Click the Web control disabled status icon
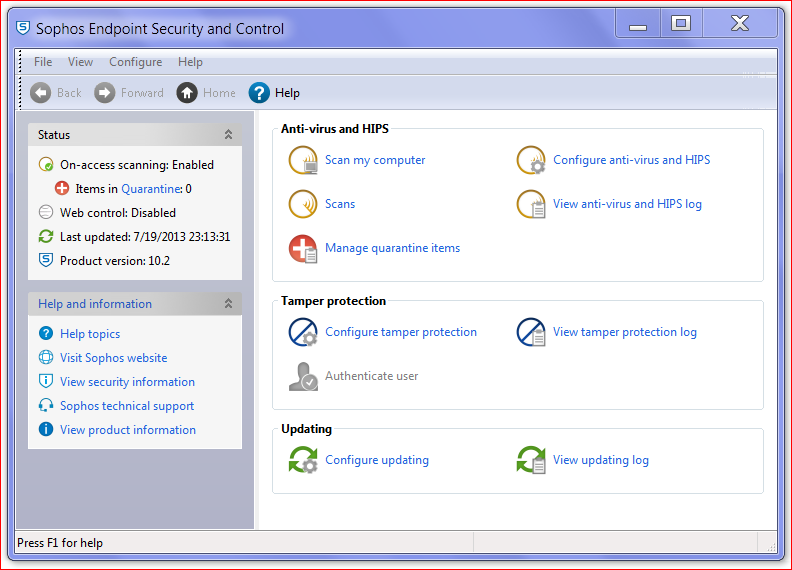The width and height of the screenshot is (792, 570). coord(46,212)
